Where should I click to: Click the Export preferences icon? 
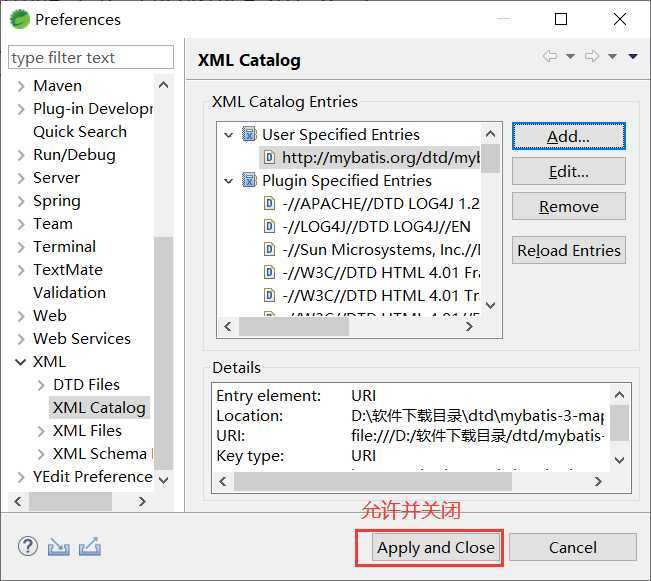pyautogui.click(x=90, y=546)
